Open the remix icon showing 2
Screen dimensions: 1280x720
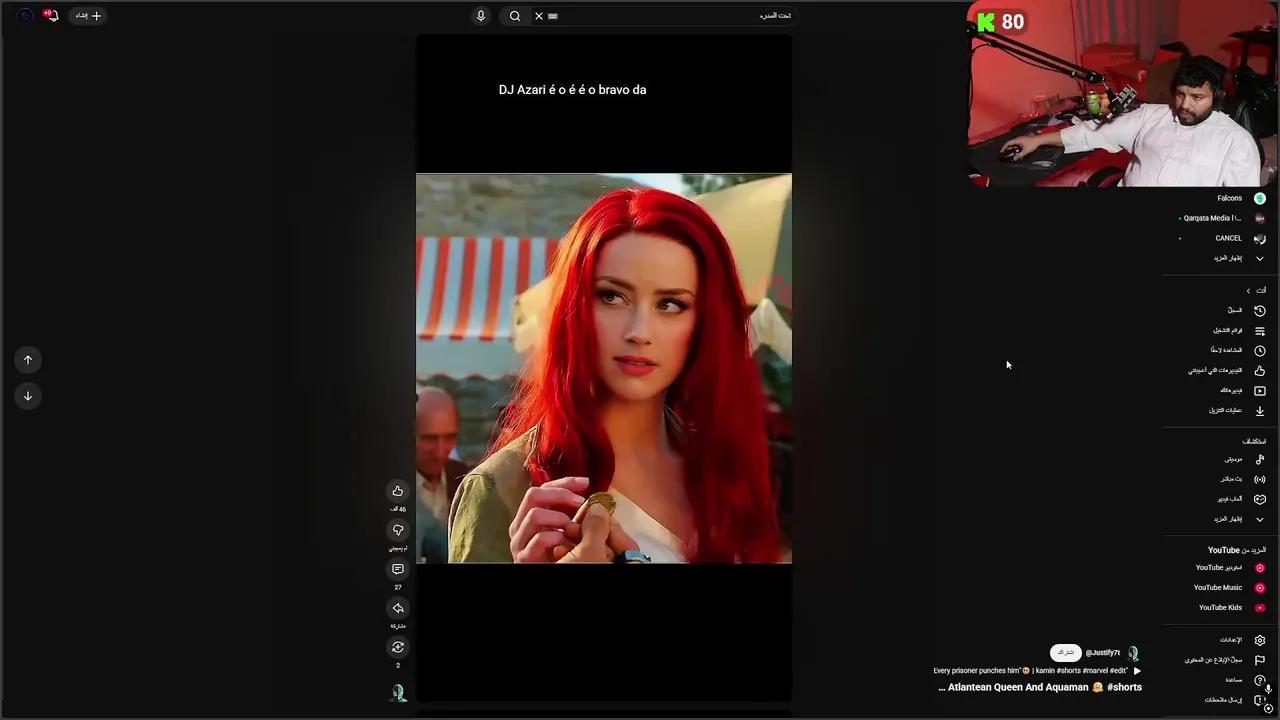(398, 647)
